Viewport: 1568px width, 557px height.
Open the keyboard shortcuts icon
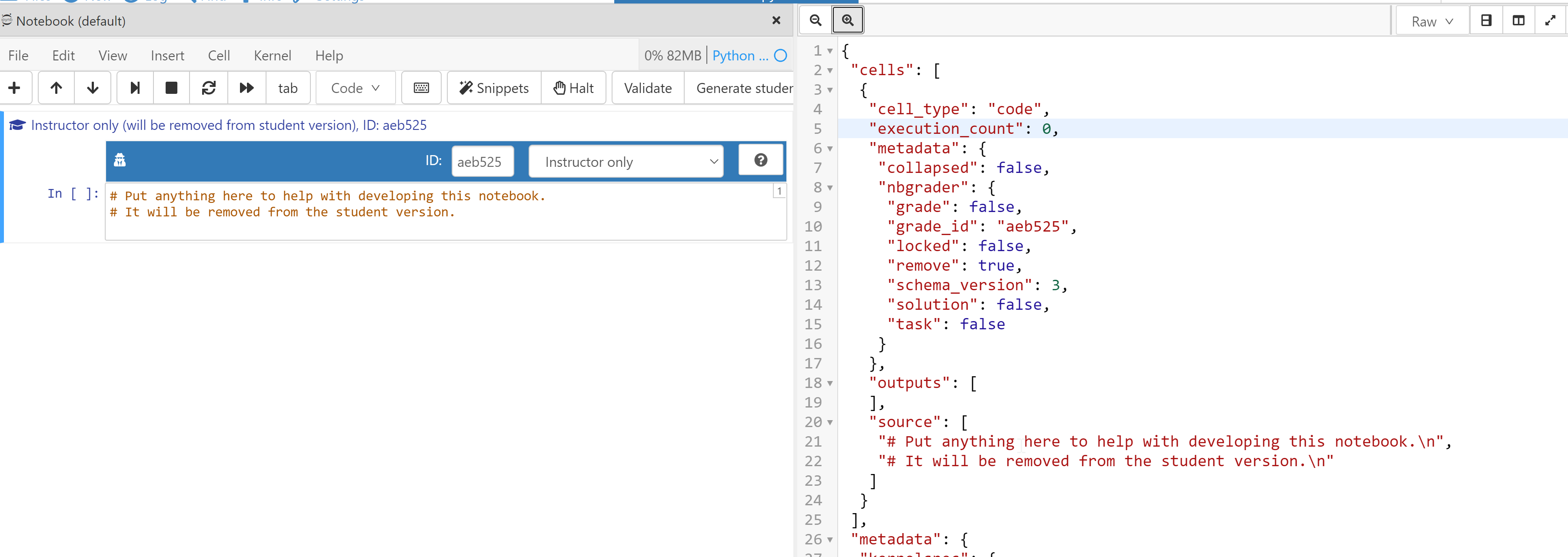coord(421,88)
